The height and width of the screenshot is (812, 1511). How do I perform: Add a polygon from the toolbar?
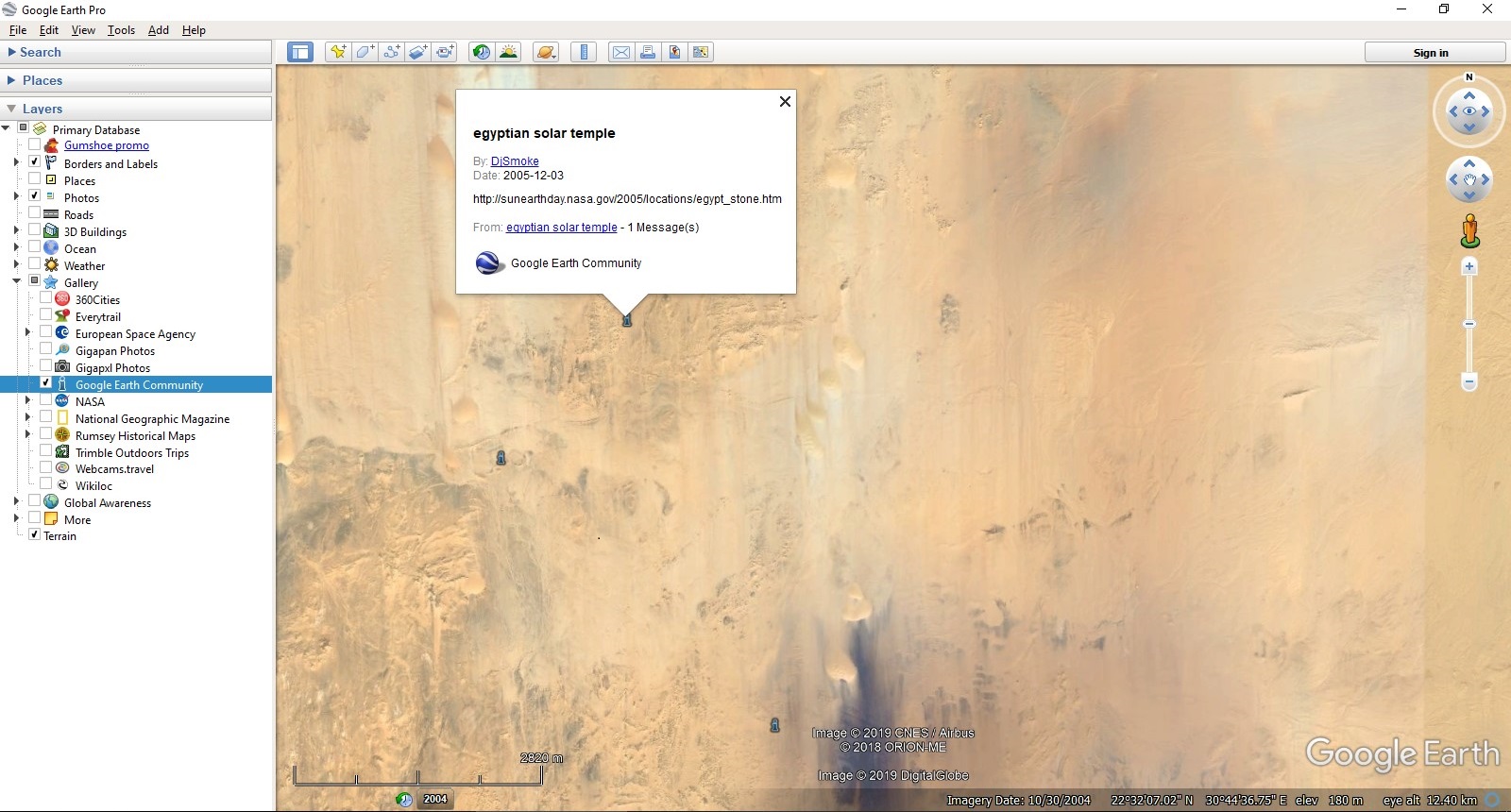(364, 52)
